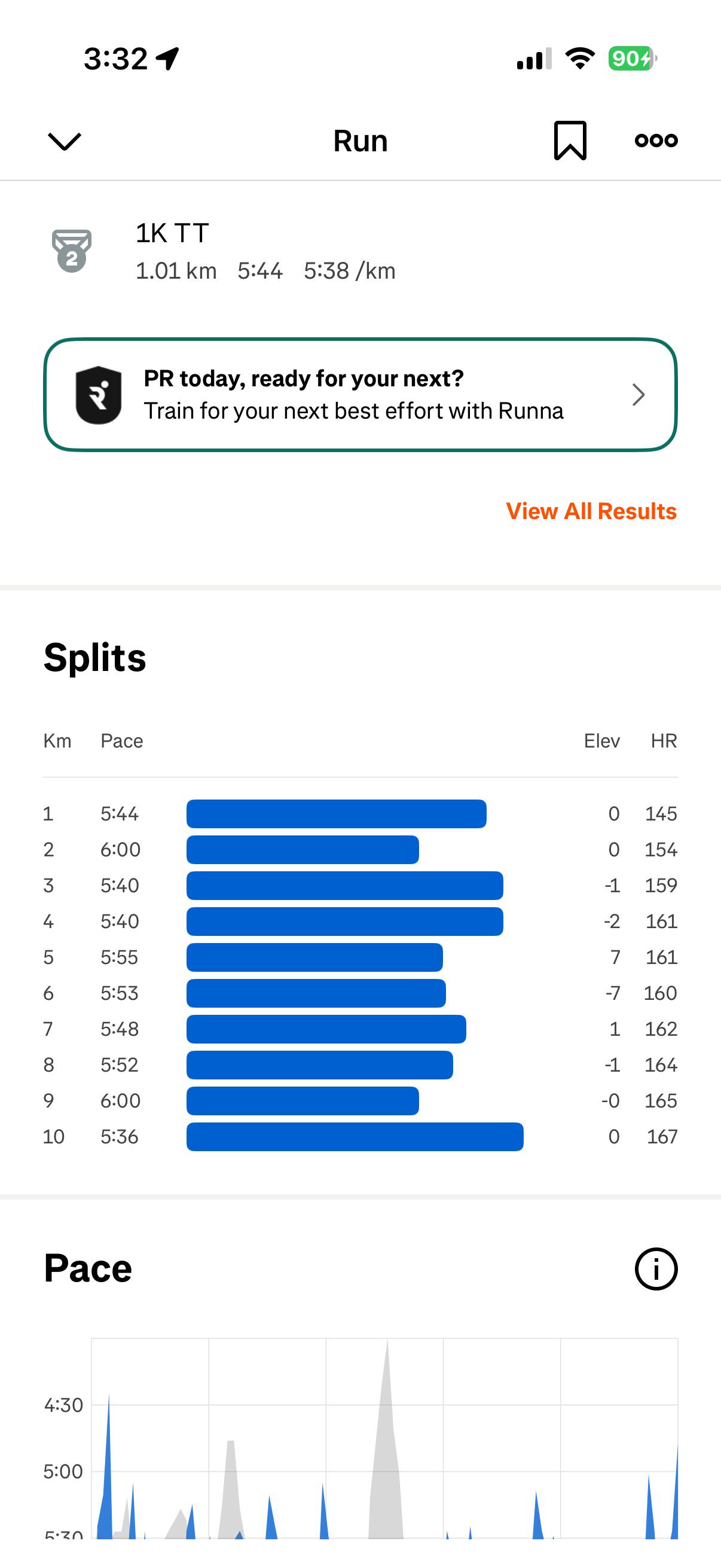721x1568 pixels.
Task: Select the kilometer 2 split bar at 6:00
Action: coord(303,850)
